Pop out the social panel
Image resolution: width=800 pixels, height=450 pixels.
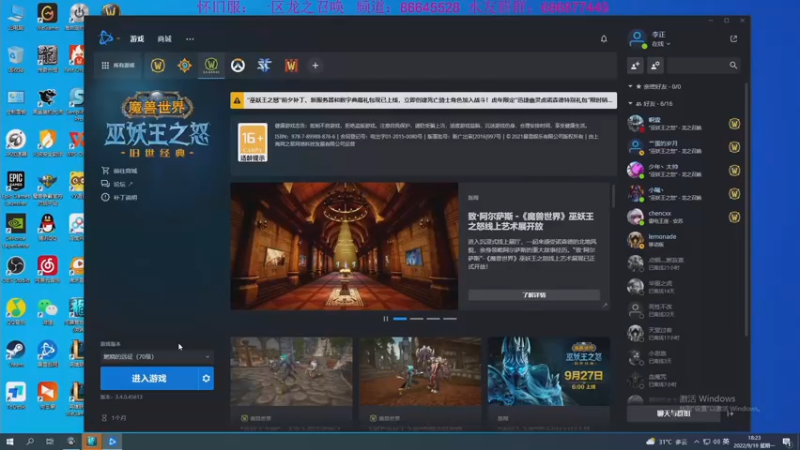(734, 39)
